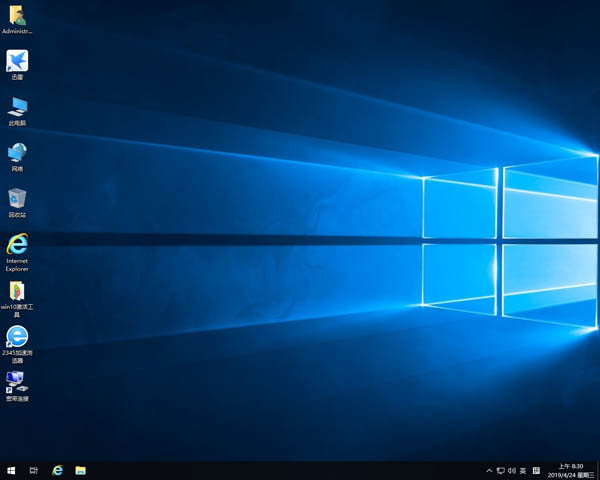The image size is (600, 480).
Task: Select the This PC (此电脑) icon
Action: coord(17,108)
